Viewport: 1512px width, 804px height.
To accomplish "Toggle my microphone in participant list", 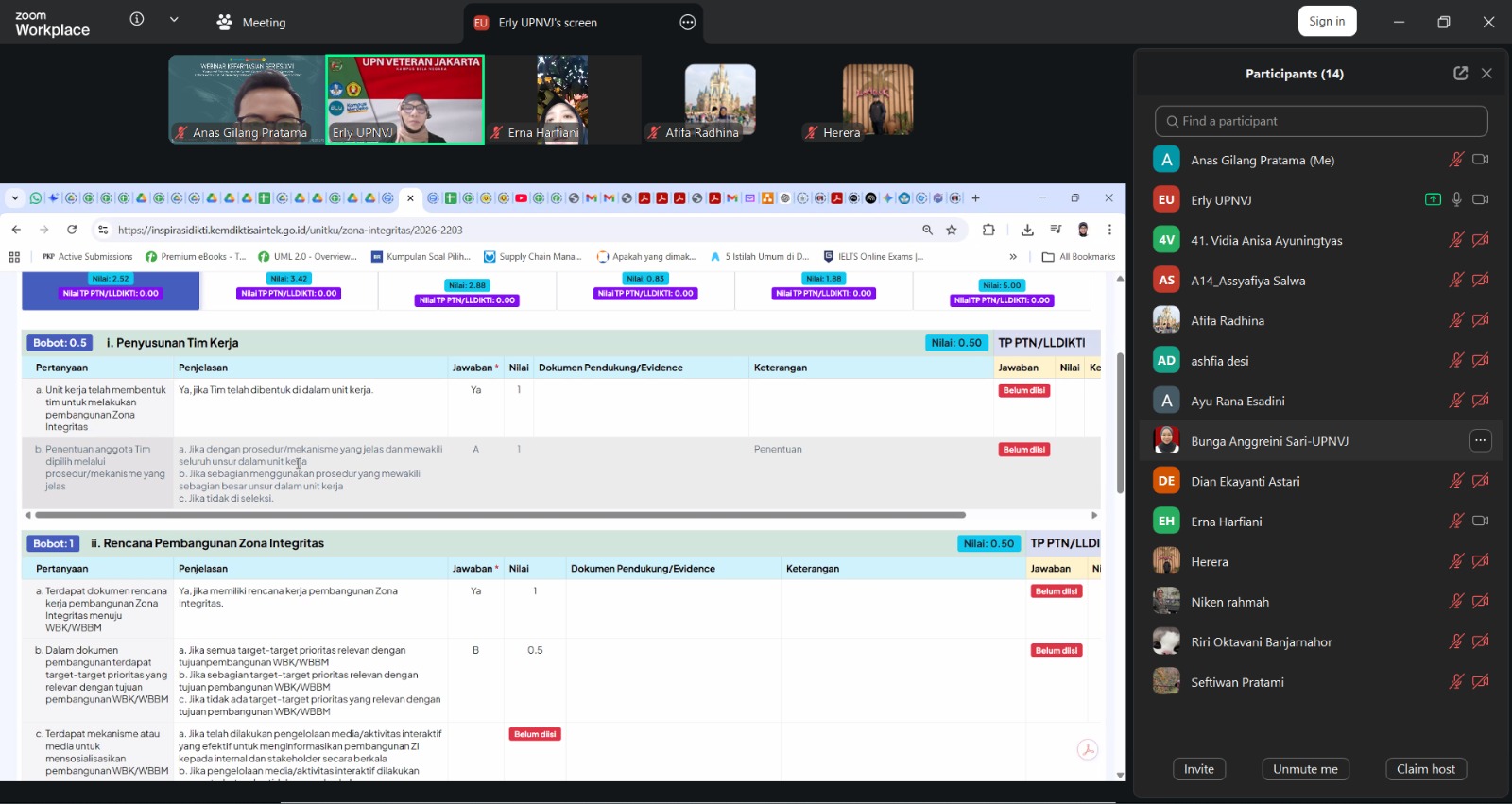I will tap(1456, 160).
